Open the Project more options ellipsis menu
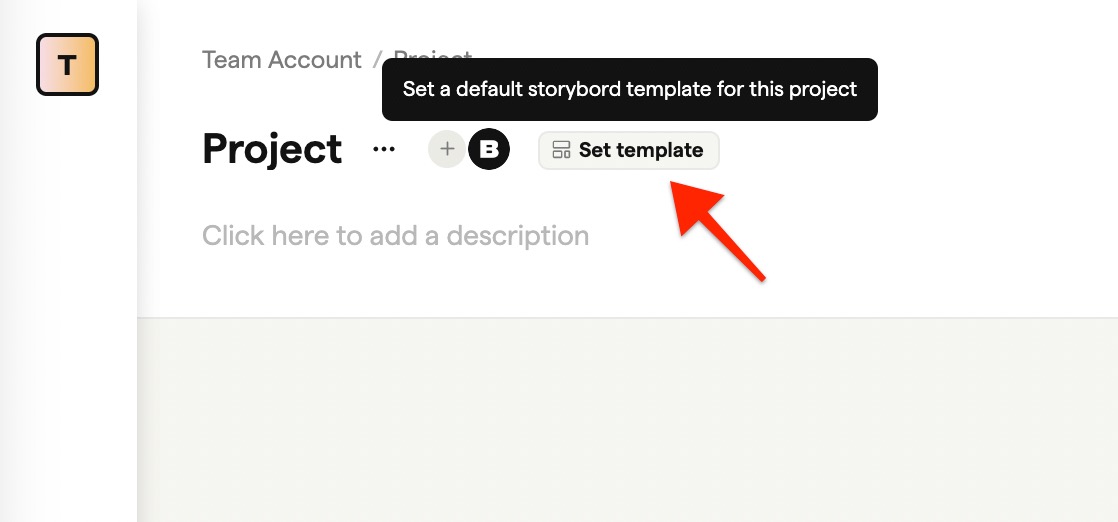This screenshot has height=522, width=1118. pyautogui.click(x=384, y=150)
